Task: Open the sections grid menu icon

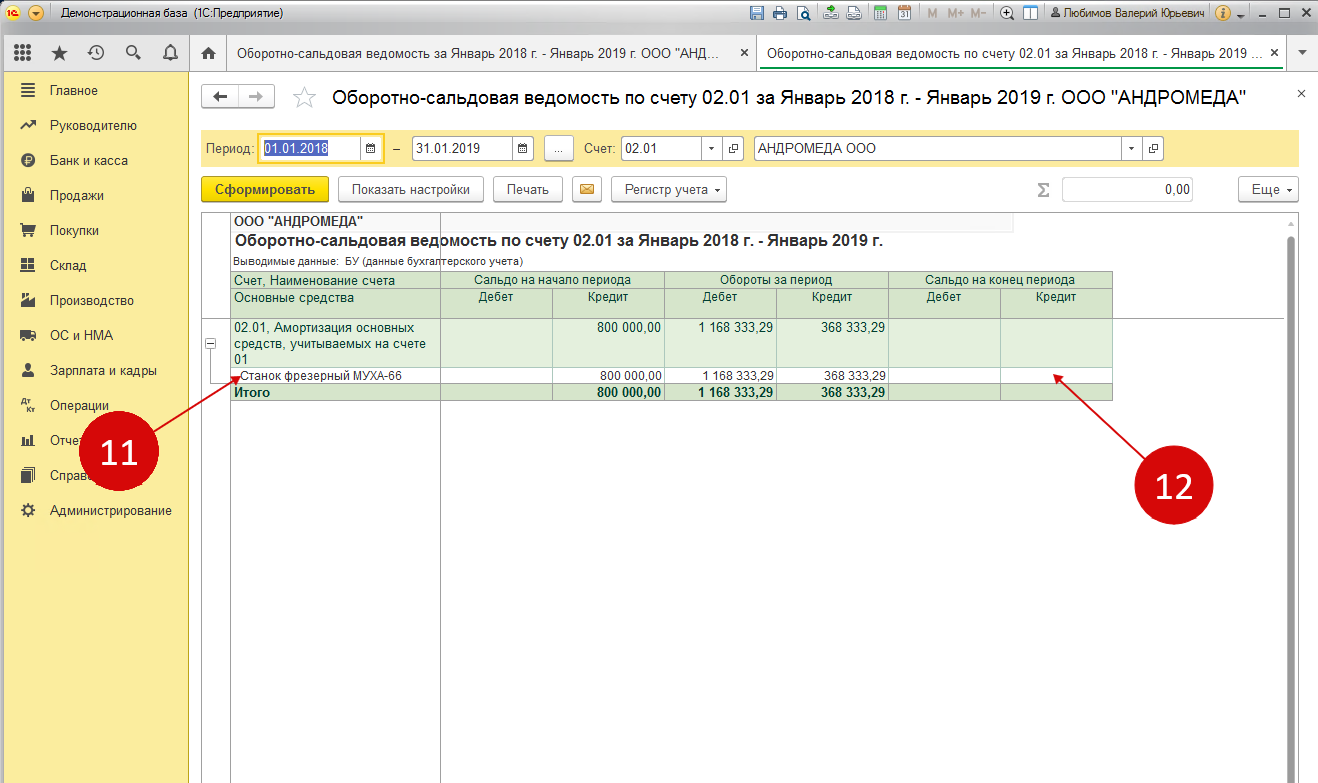Action: click(22, 53)
